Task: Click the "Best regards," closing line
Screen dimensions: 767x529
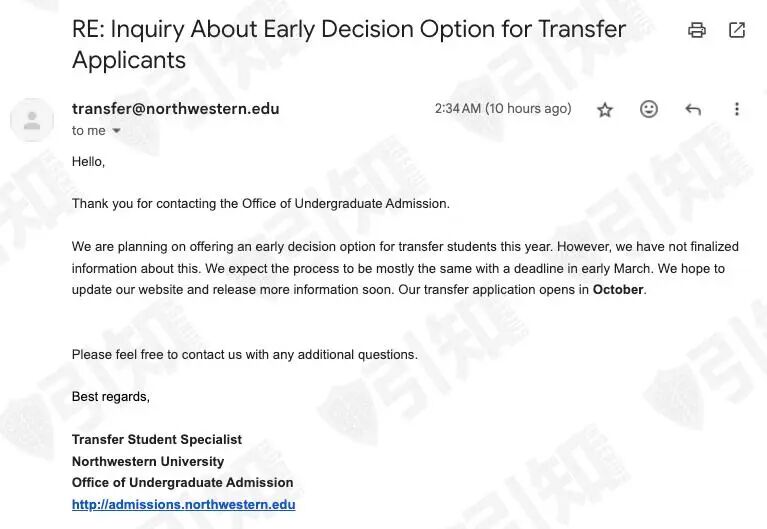Action: pos(111,396)
